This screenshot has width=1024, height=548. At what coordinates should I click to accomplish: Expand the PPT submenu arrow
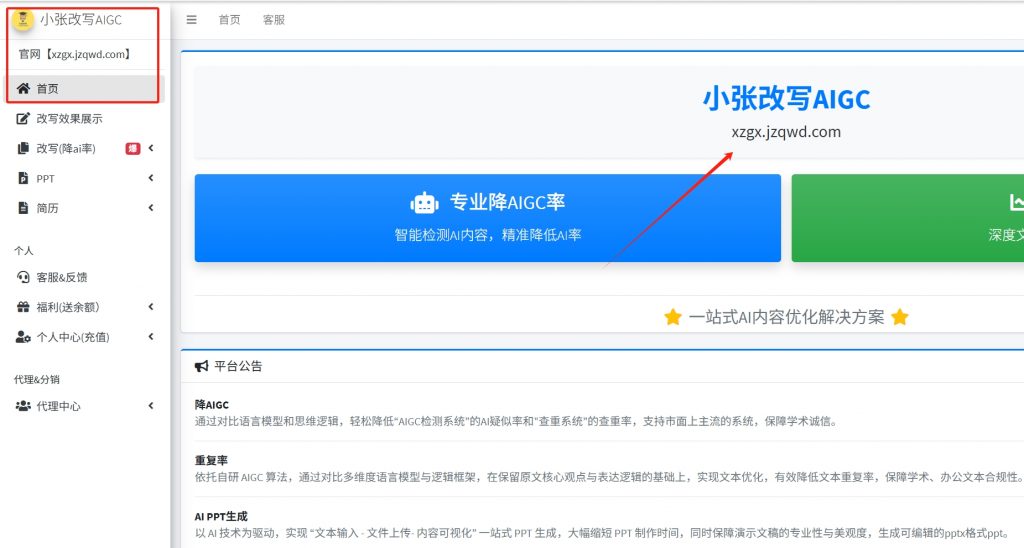tap(151, 179)
